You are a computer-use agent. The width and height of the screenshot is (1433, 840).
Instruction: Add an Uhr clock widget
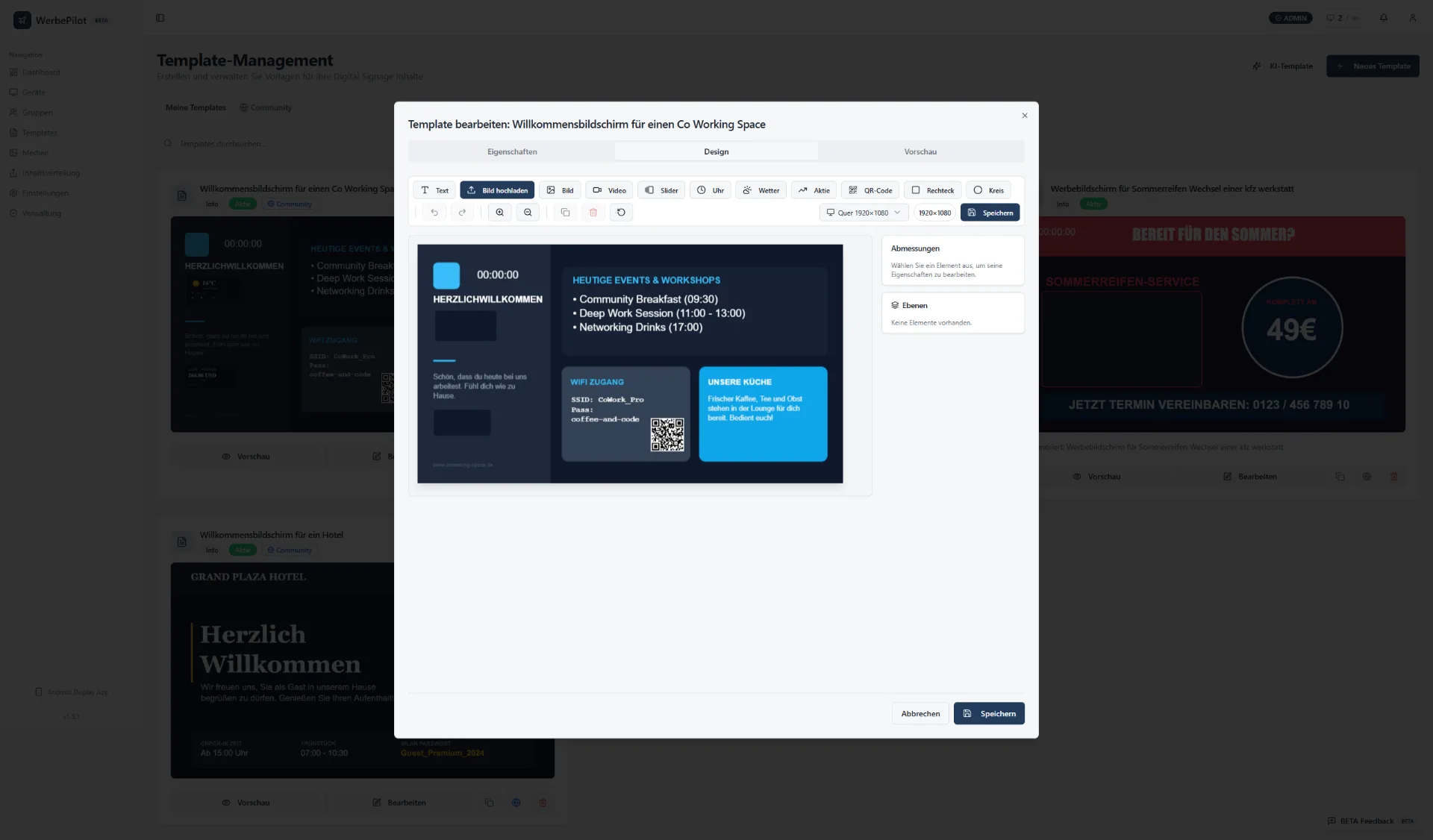[x=711, y=190]
